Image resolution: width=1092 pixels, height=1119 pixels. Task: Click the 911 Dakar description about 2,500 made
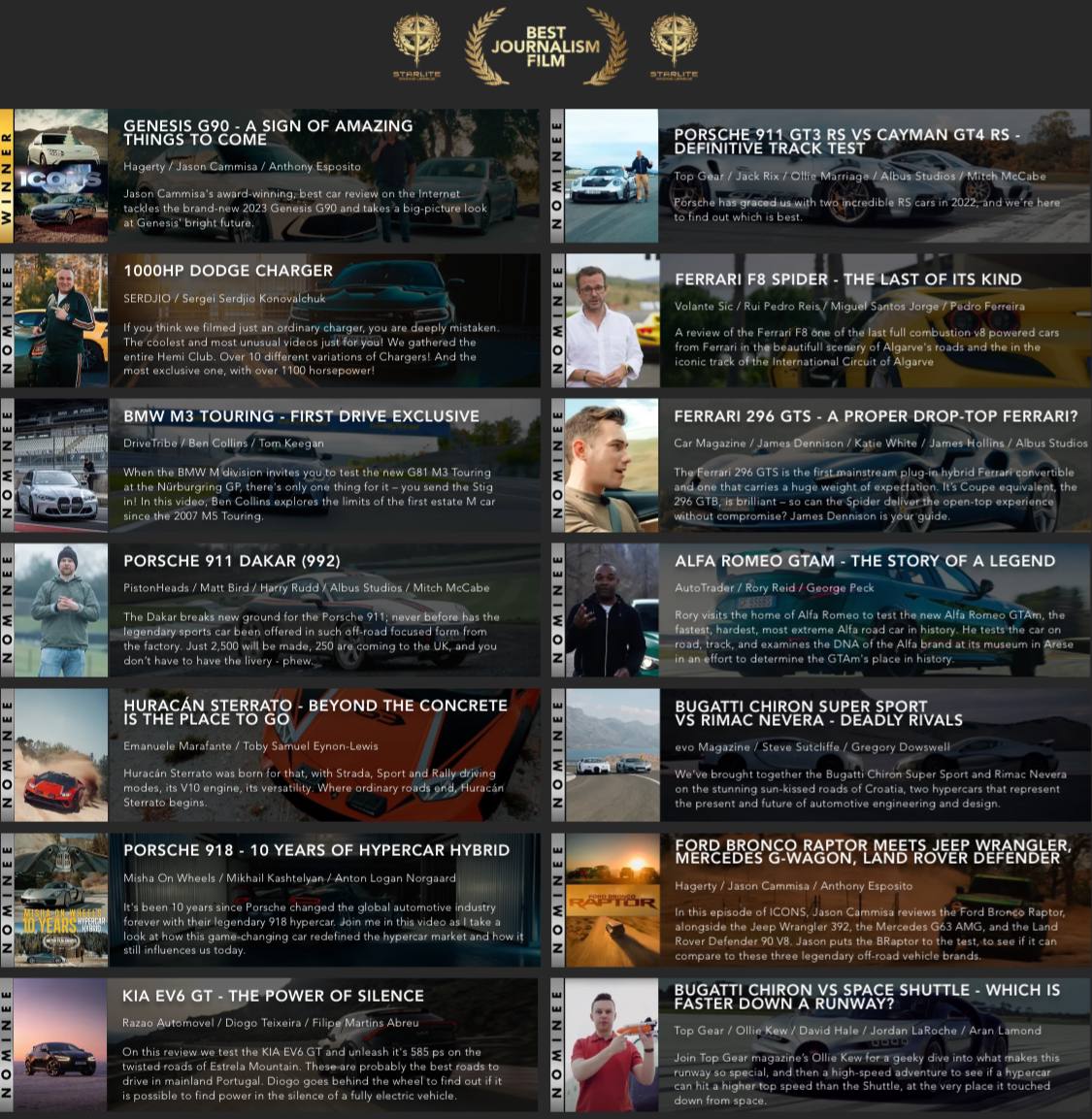pyautogui.click(x=312, y=639)
